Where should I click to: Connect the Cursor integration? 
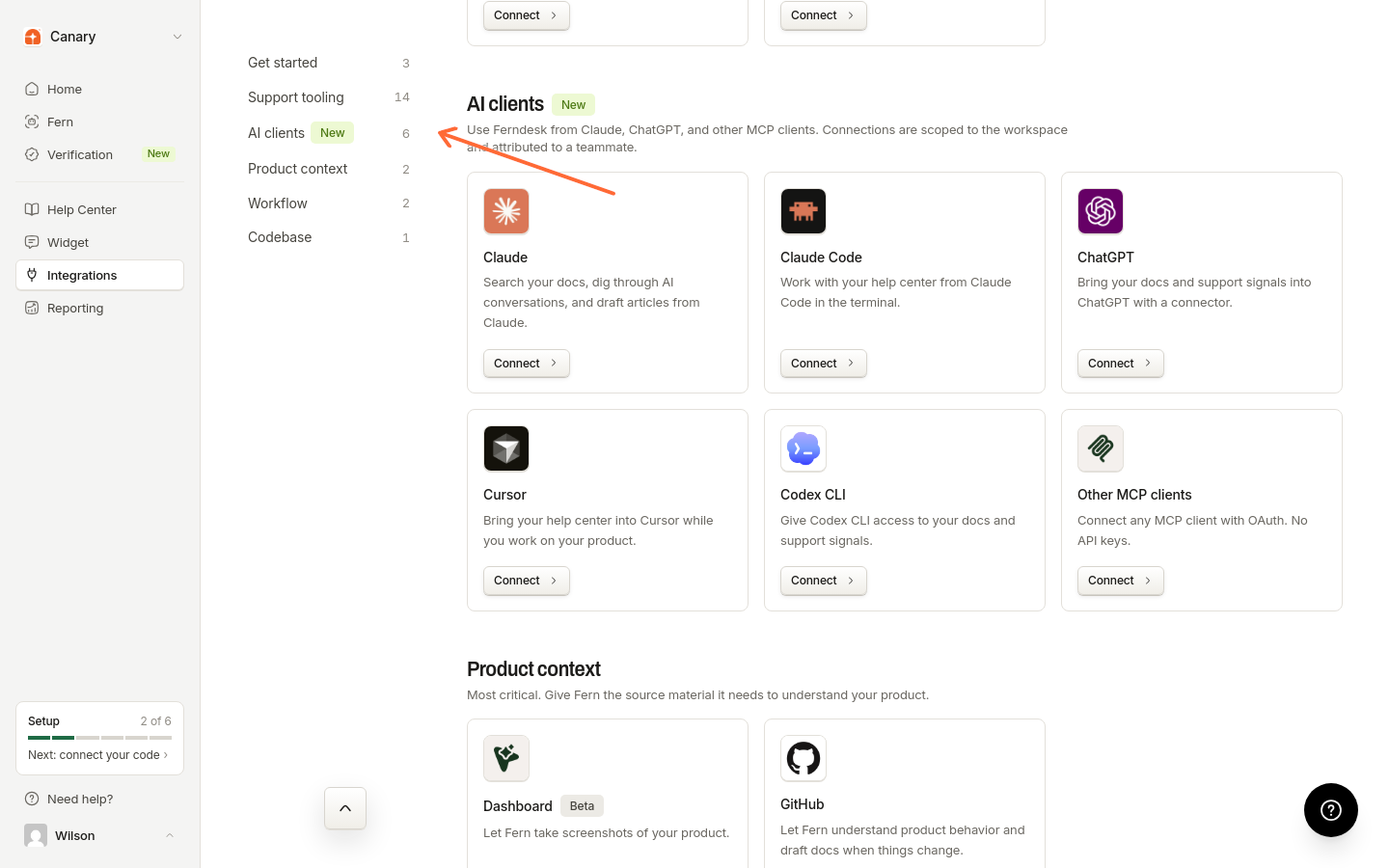pos(526,581)
